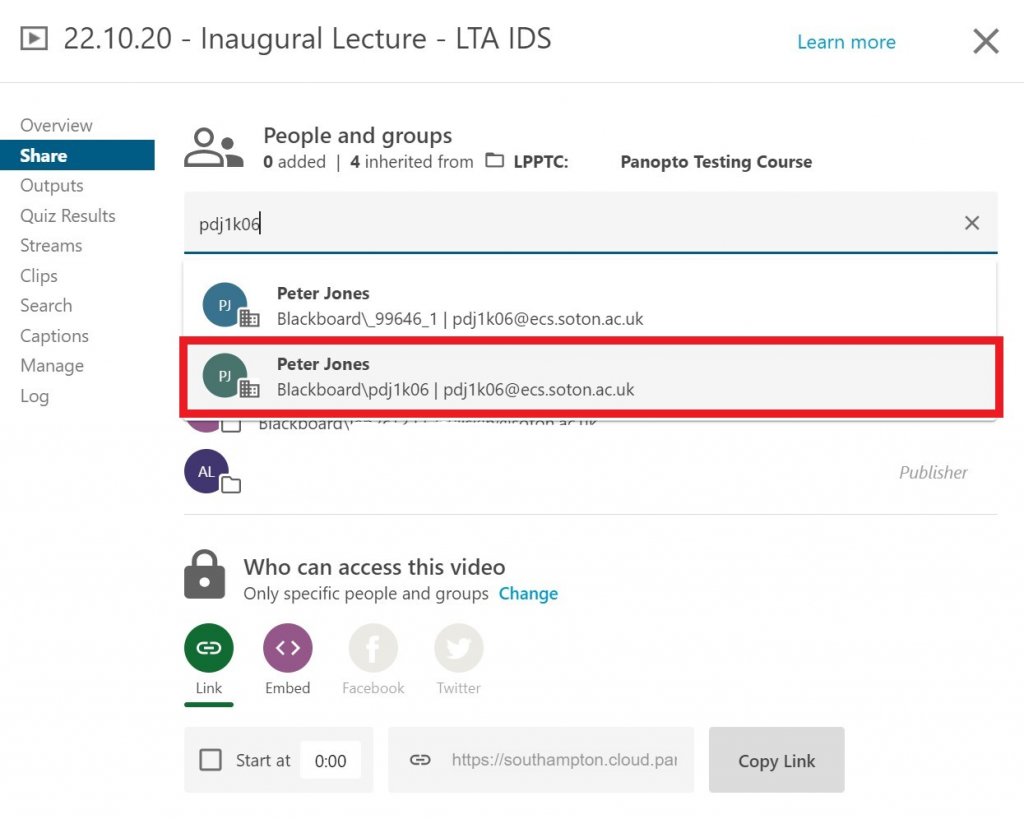
Task: Click the purple Embed code icon
Action: click(x=287, y=648)
